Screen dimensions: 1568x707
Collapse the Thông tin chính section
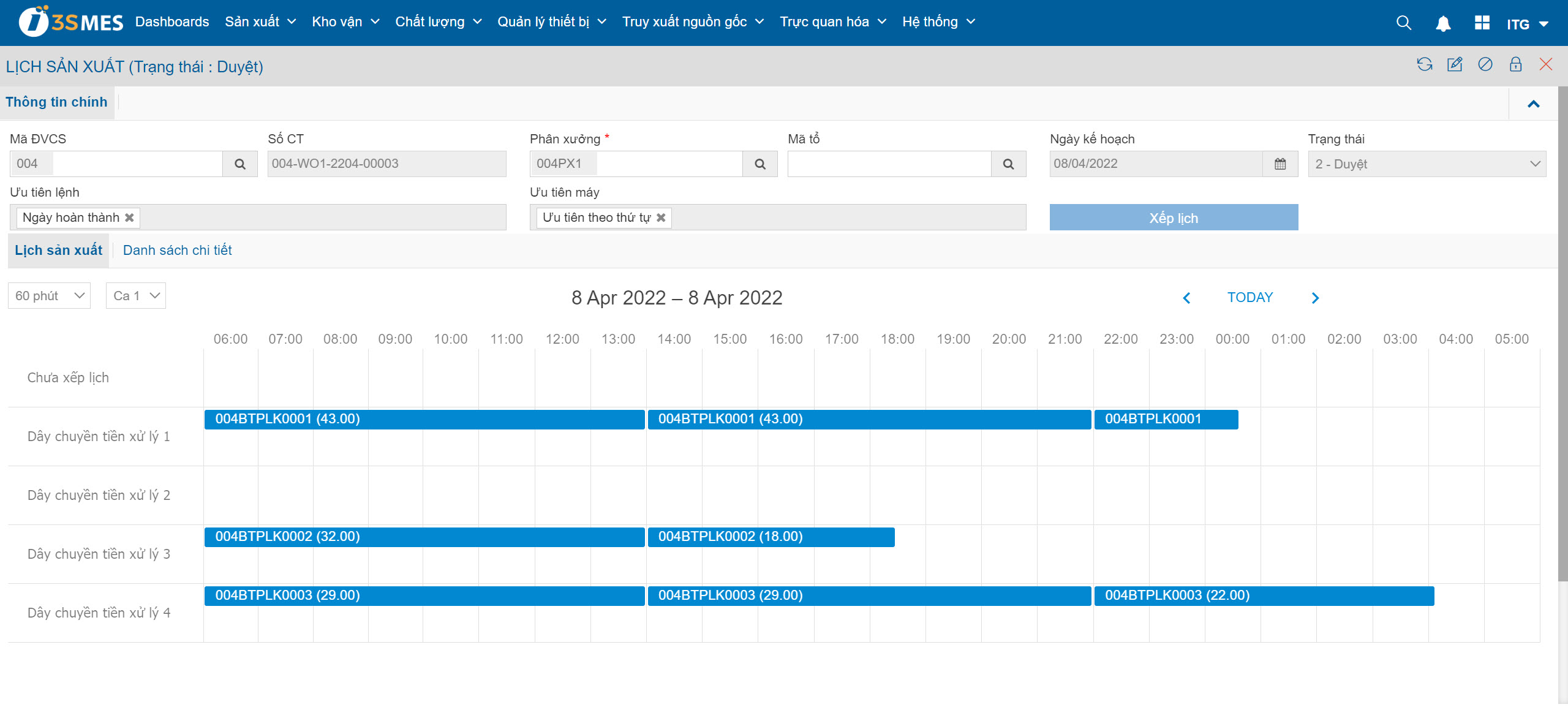1533,104
